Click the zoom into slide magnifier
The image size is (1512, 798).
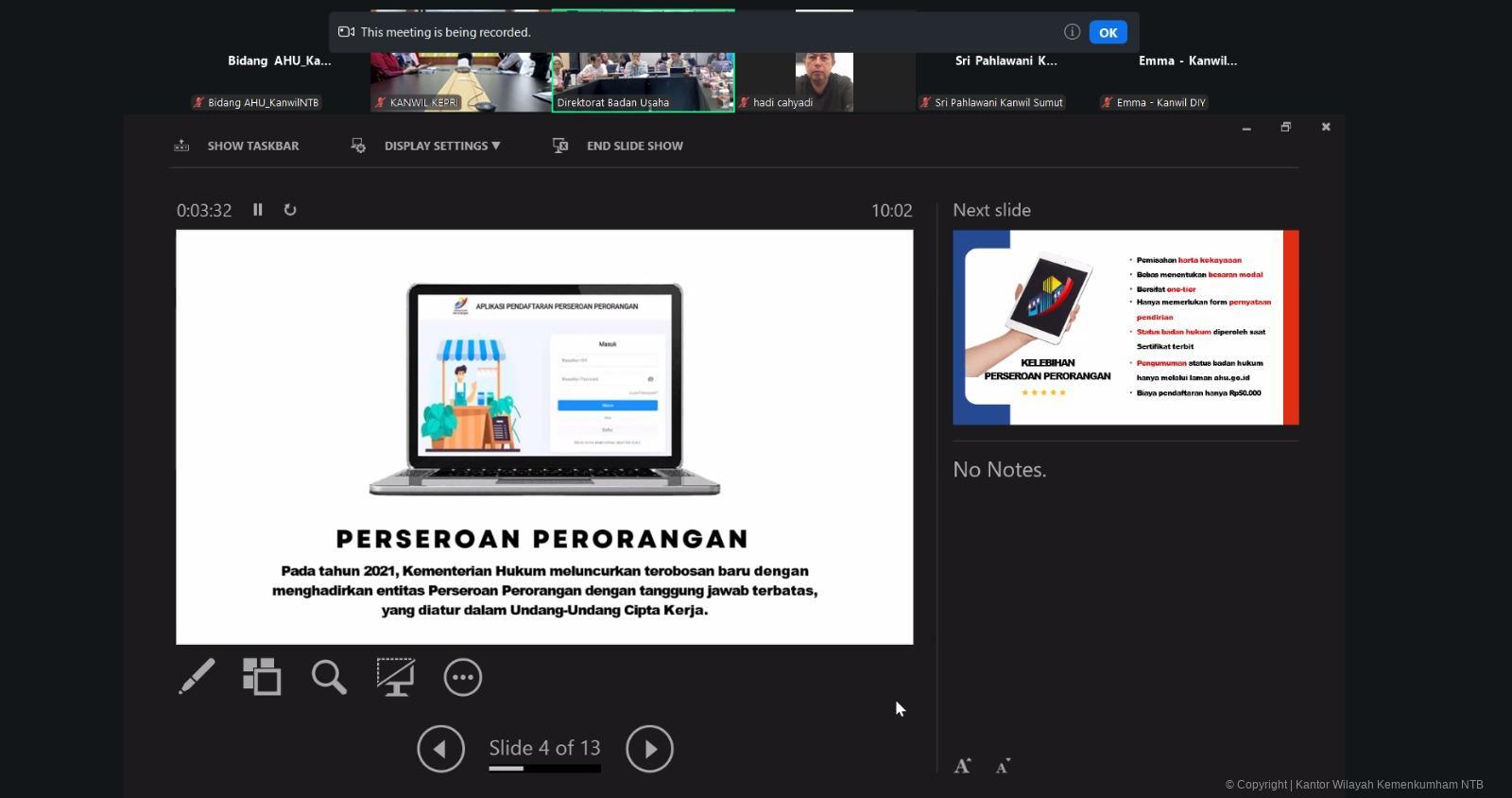[329, 677]
